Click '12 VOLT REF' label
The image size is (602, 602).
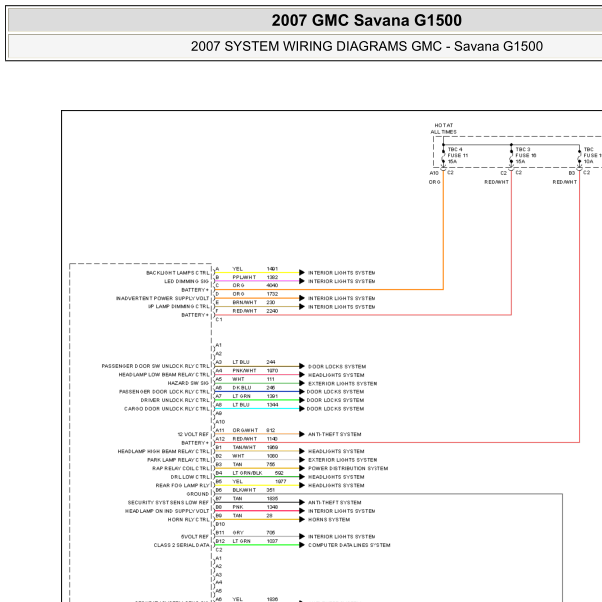(193, 434)
